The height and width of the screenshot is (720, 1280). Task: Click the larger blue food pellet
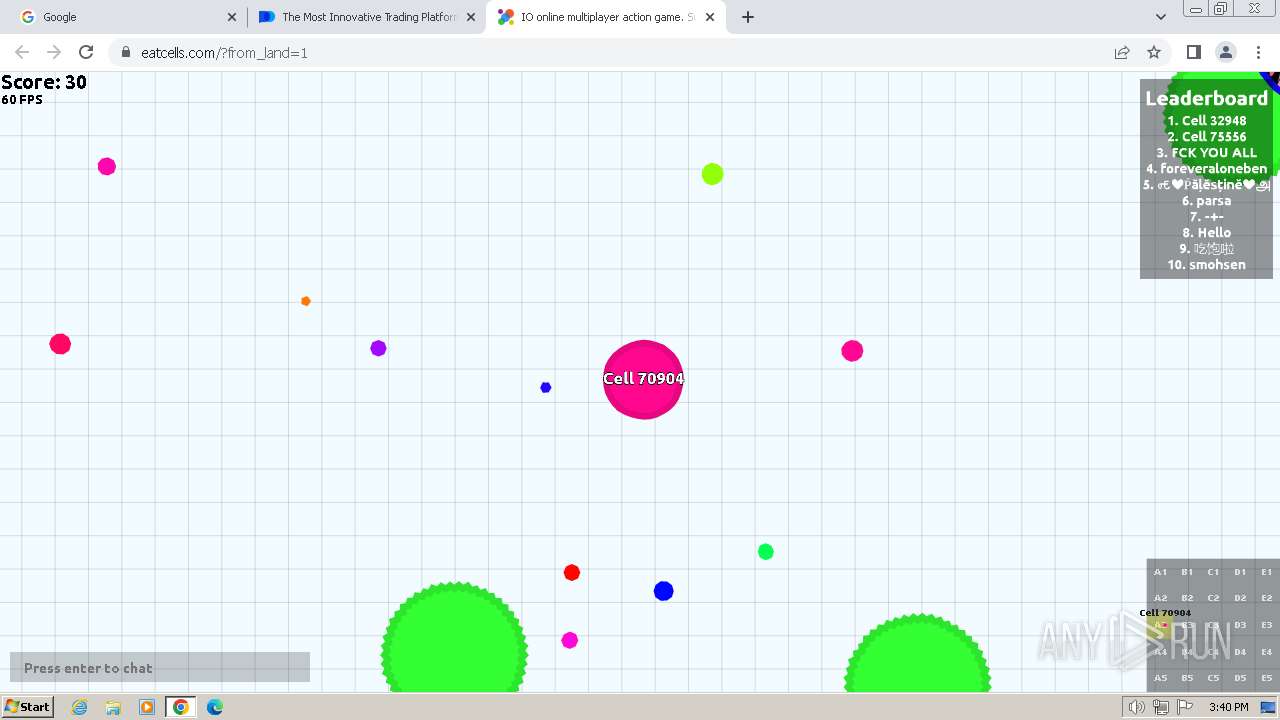coord(664,591)
